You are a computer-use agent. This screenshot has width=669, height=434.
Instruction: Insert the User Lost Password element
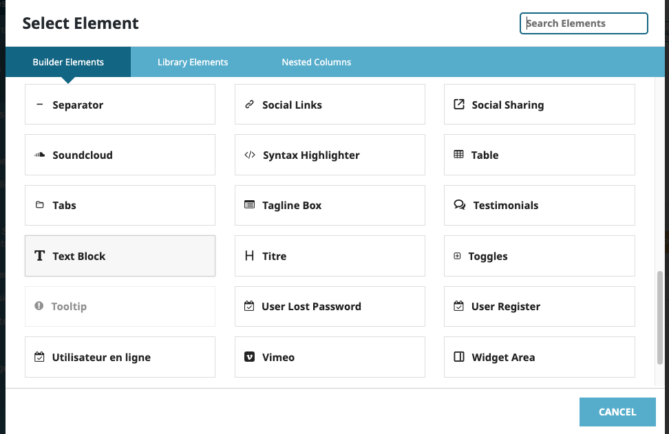[329, 306]
